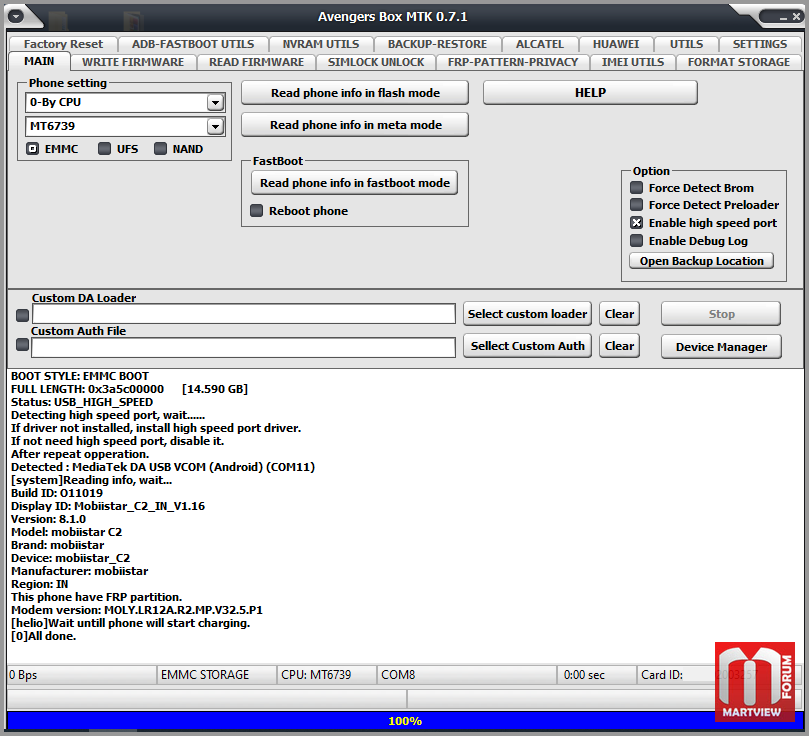The width and height of the screenshot is (809, 736).
Task: Focus the Custom DA Loader input field
Action: [x=244, y=314]
